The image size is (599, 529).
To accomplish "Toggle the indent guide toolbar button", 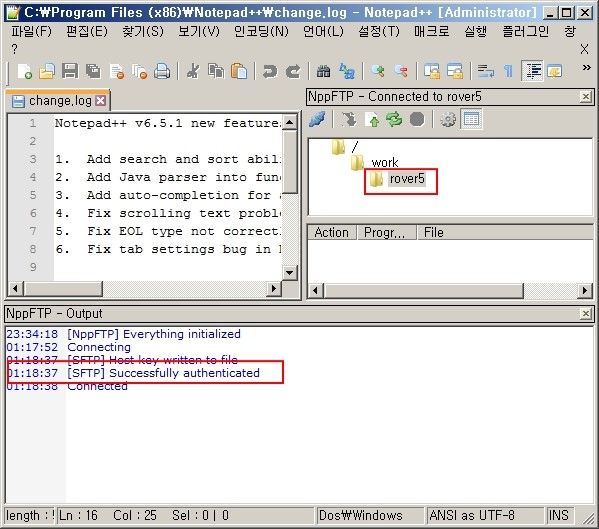I will coord(532,71).
